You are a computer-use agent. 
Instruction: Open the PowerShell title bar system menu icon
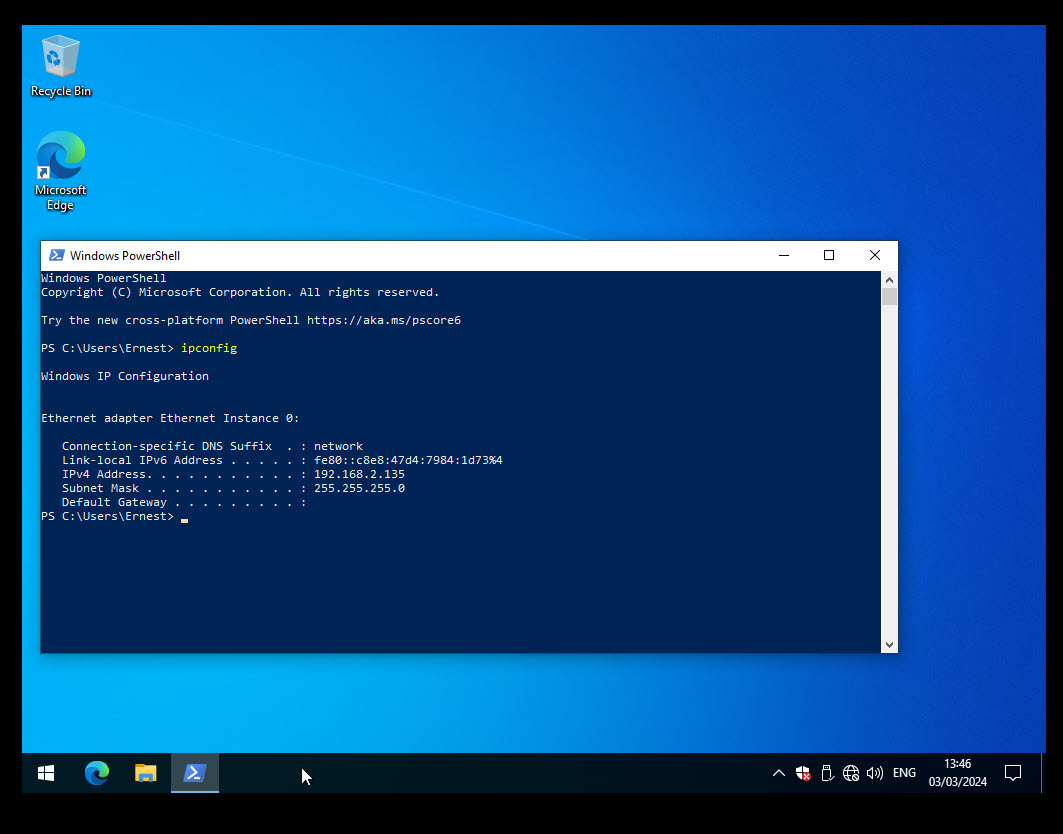tap(57, 256)
